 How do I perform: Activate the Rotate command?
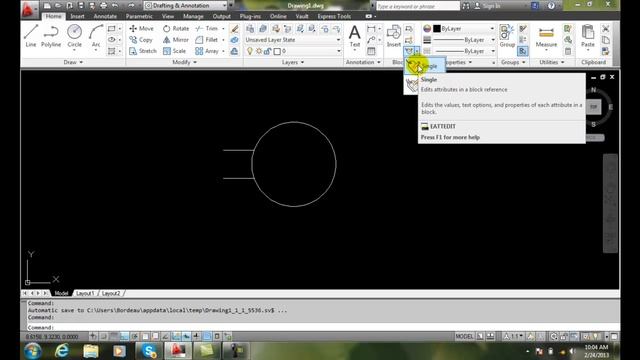pyautogui.click(x=176, y=29)
